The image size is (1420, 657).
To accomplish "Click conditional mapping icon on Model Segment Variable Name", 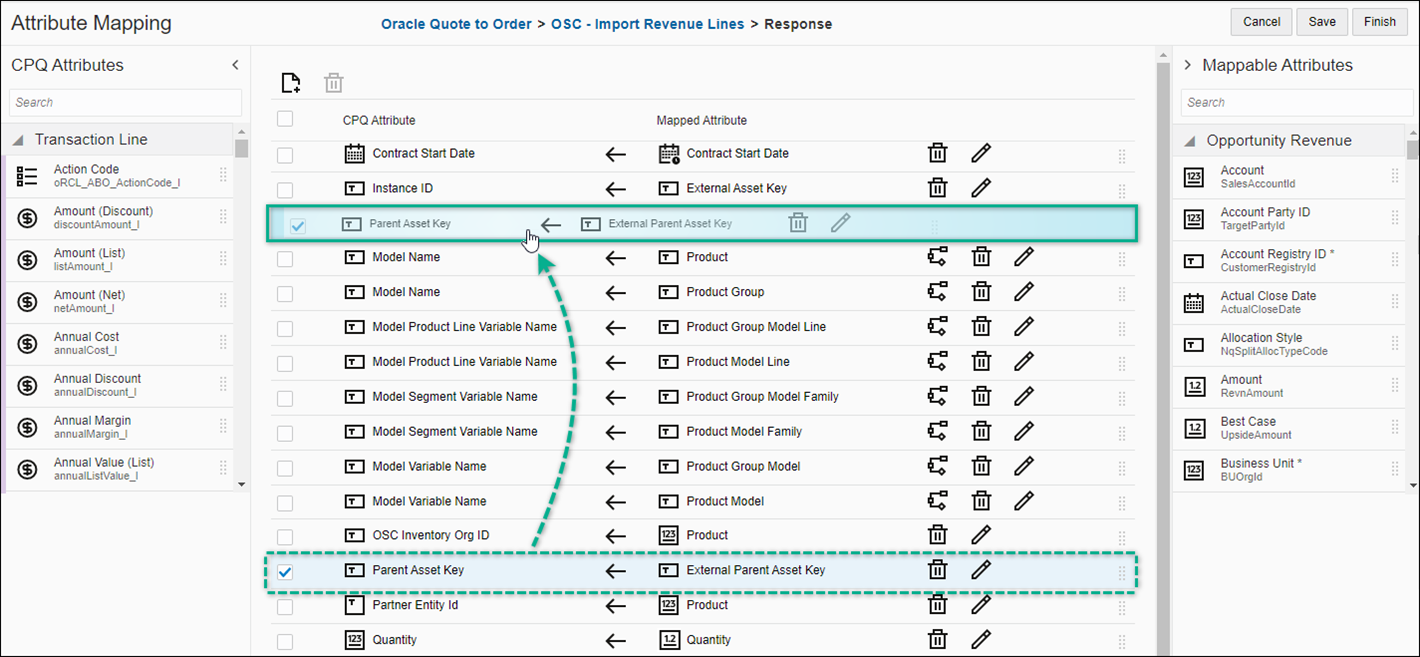I will (937, 396).
